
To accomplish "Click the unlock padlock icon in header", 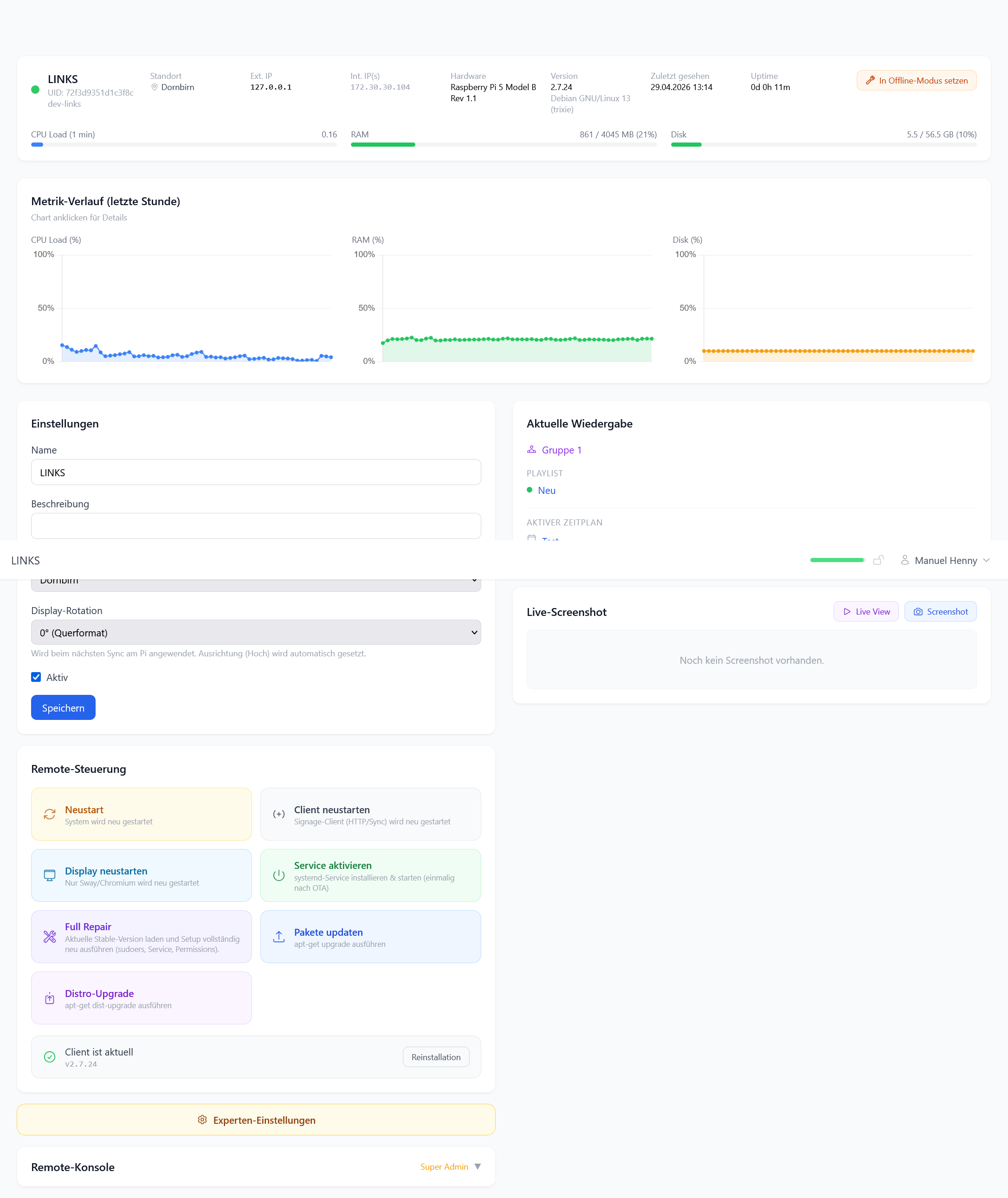I will coord(878,560).
